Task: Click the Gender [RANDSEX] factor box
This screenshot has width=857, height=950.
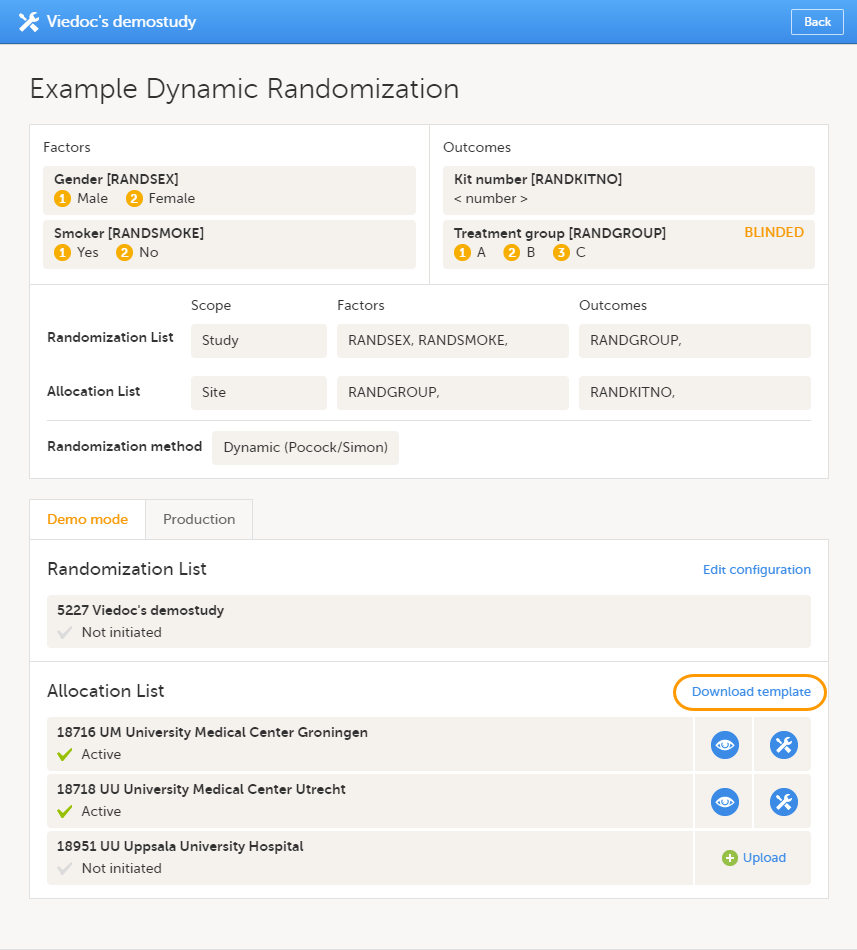Action: (229, 190)
